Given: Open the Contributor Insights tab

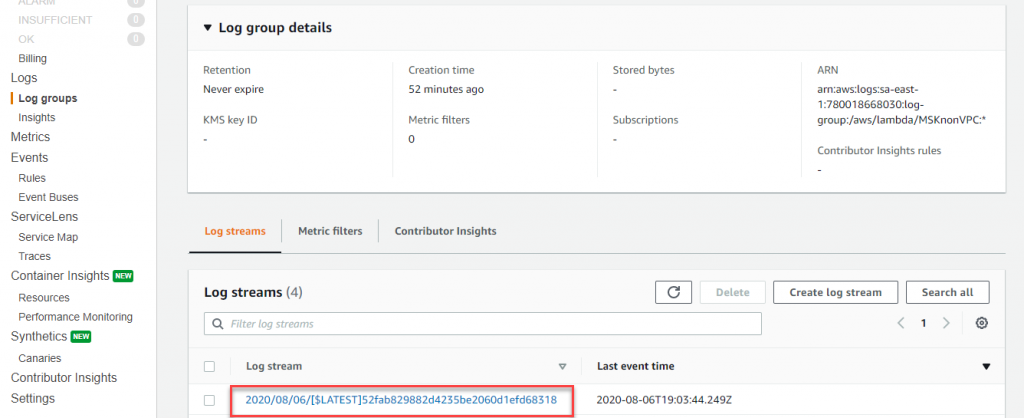Looking at the screenshot, I should 445,231.
